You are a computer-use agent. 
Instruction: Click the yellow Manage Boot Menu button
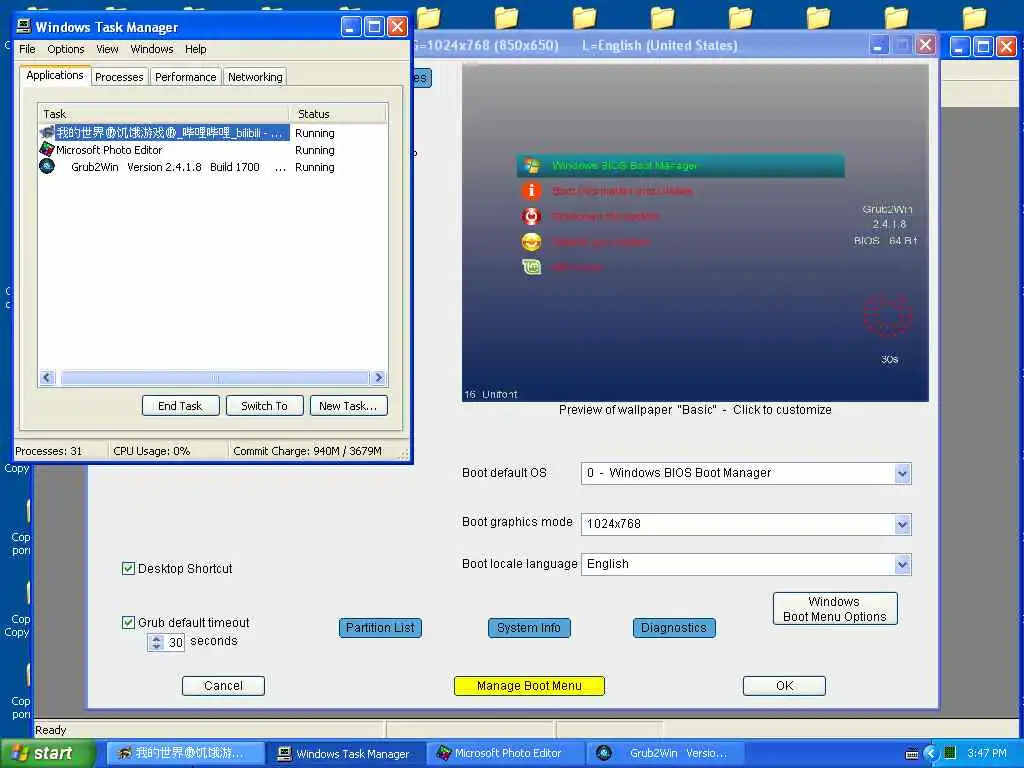click(529, 686)
